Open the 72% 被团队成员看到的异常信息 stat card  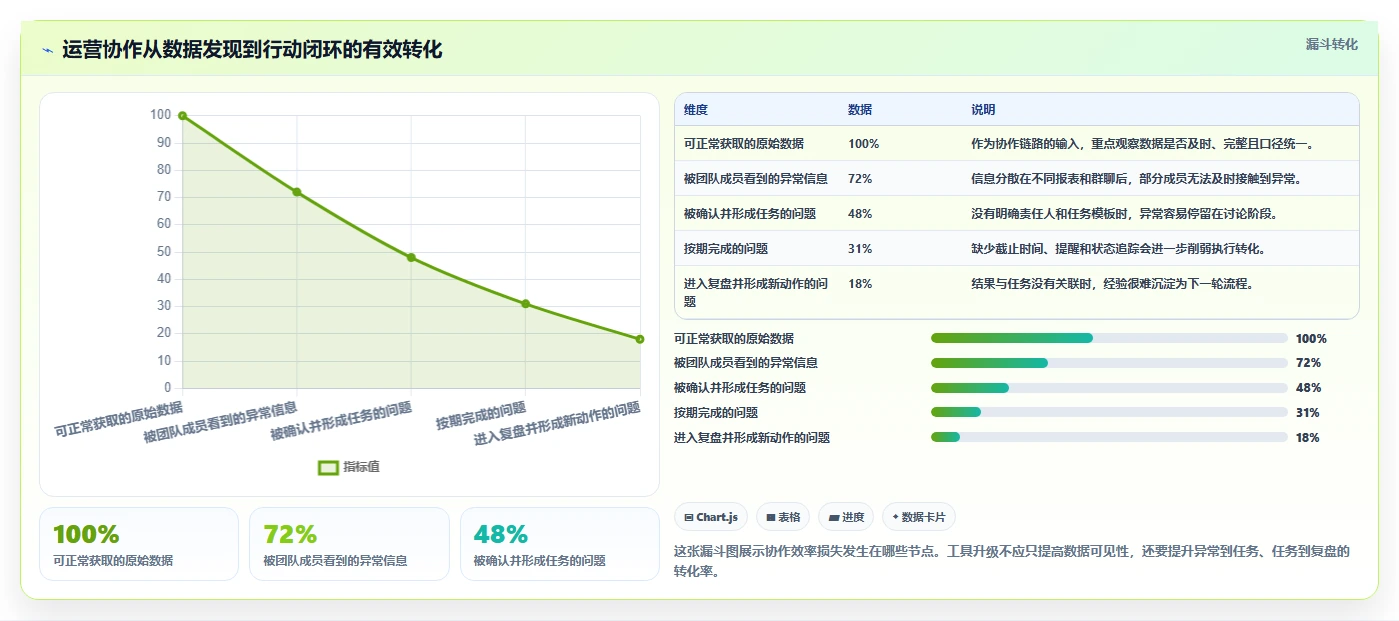349,544
